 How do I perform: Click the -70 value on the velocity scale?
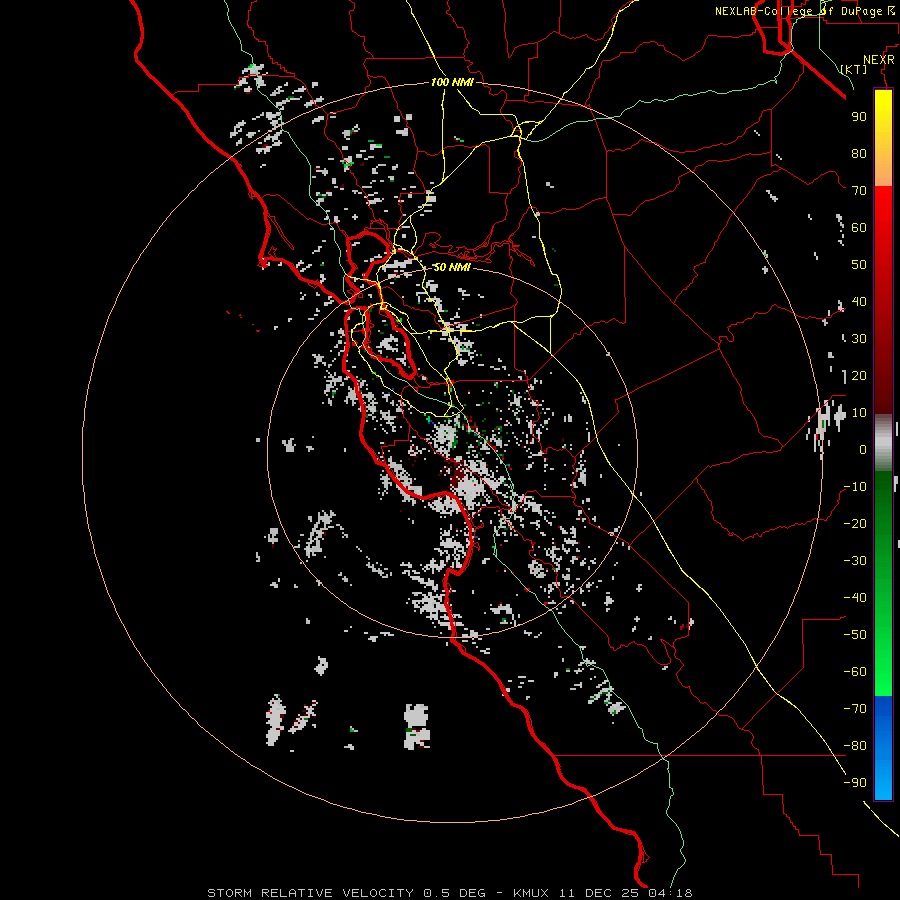pos(855,709)
